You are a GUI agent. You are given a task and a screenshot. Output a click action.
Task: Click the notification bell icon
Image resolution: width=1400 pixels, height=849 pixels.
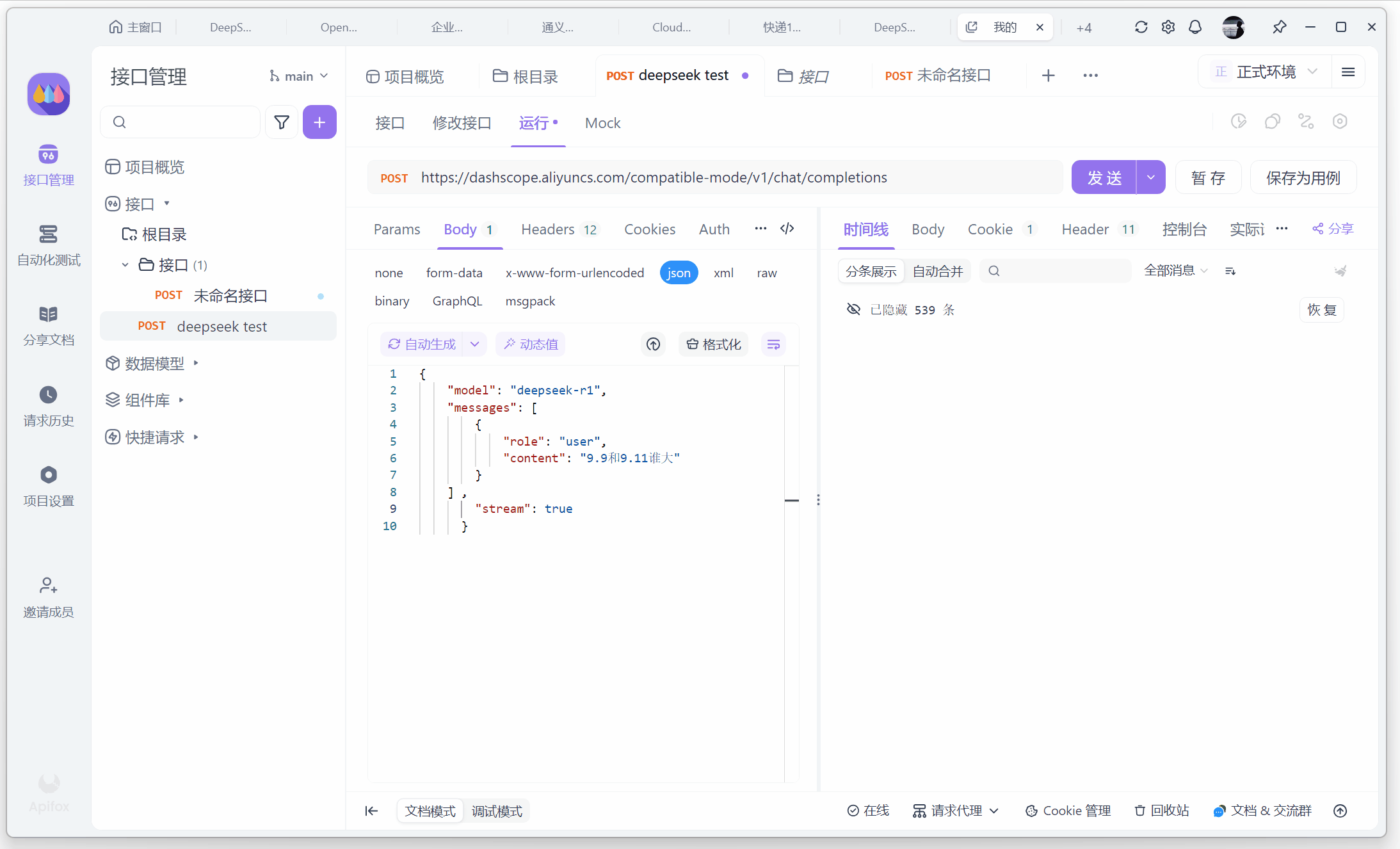(1195, 27)
